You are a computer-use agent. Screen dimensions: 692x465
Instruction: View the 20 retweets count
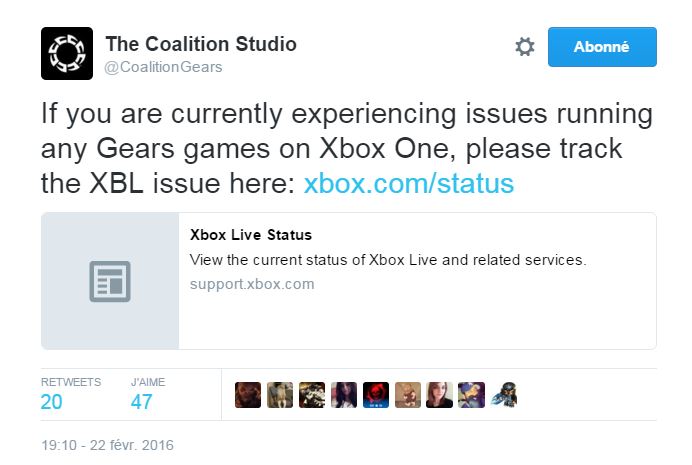click(x=51, y=402)
